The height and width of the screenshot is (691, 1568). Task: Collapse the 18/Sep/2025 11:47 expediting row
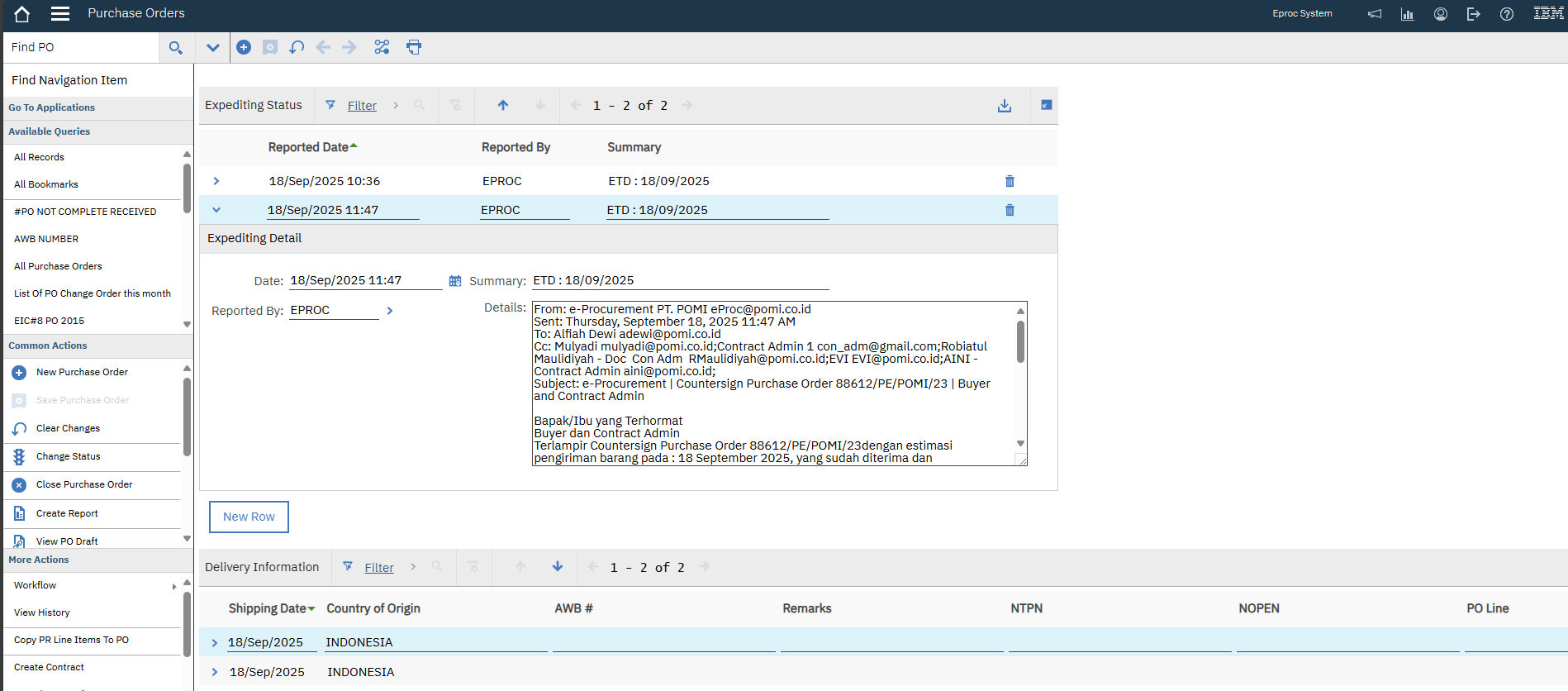pos(216,210)
